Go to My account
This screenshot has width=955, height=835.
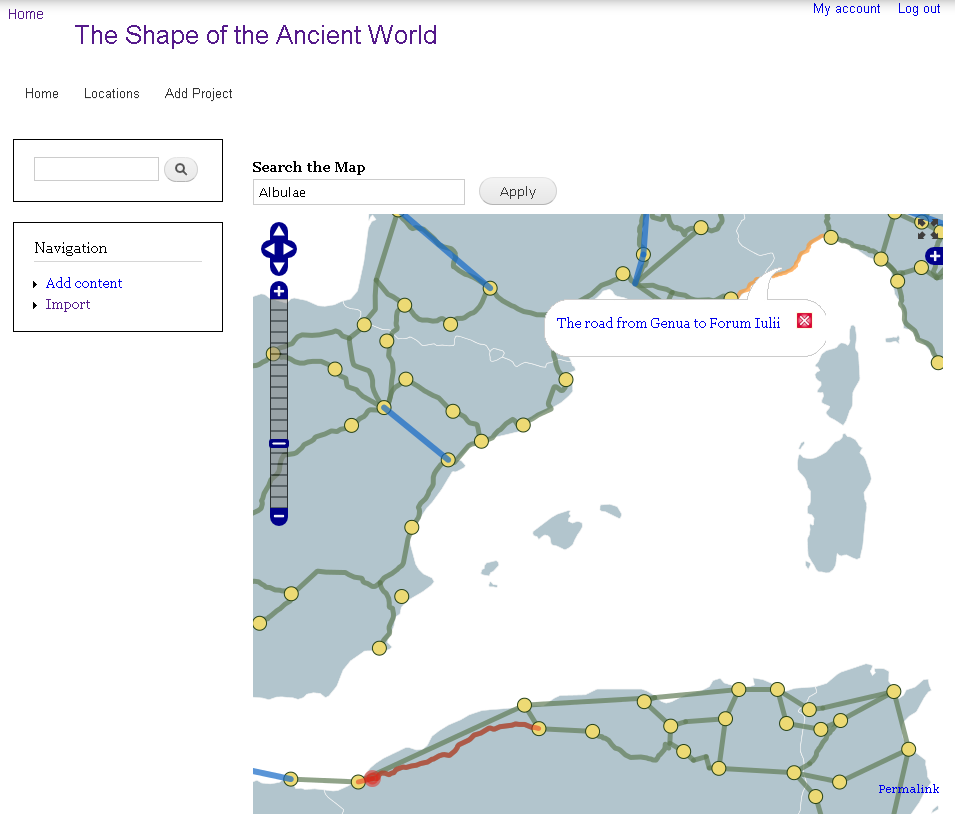[x=847, y=9]
